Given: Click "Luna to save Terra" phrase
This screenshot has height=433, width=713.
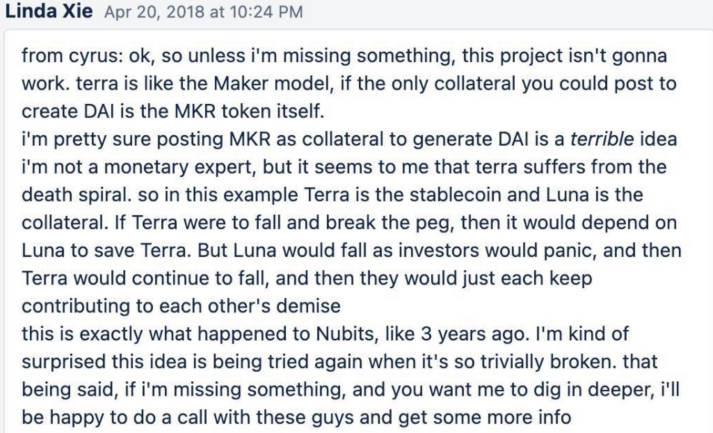Looking at the screenshot, I should click(105, 251).
